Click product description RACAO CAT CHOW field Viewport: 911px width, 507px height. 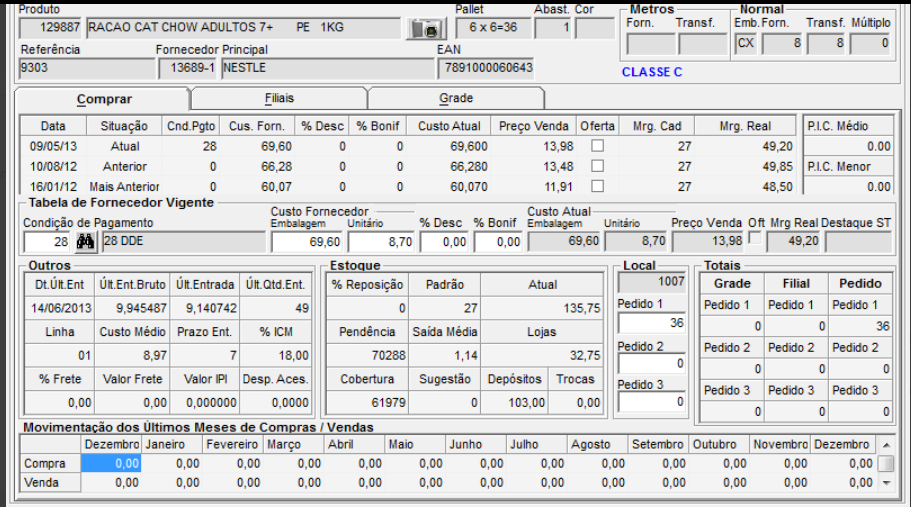coord(243,27)
